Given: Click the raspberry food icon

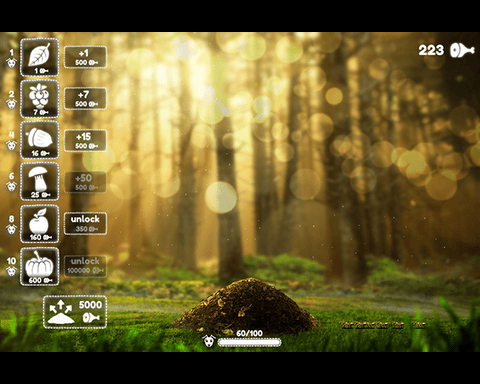Looking at the screenshot, I should pos(40,99).
